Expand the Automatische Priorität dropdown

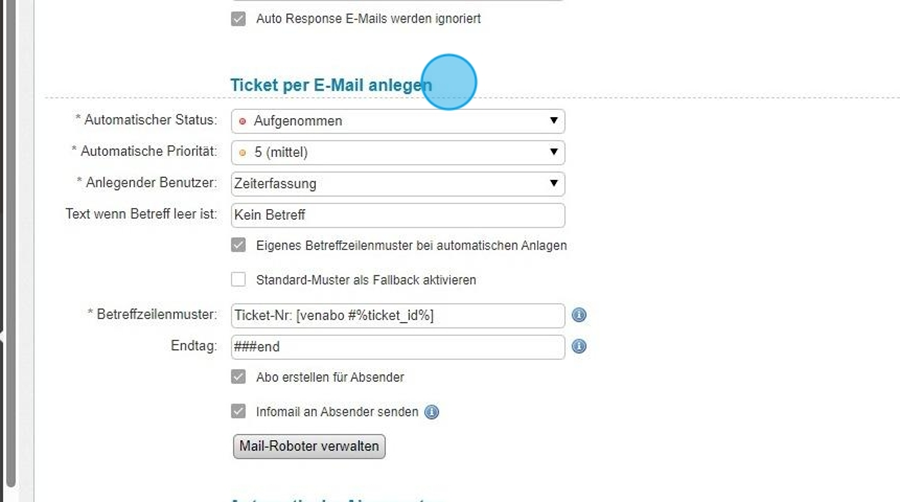click(x=397, y=153)
